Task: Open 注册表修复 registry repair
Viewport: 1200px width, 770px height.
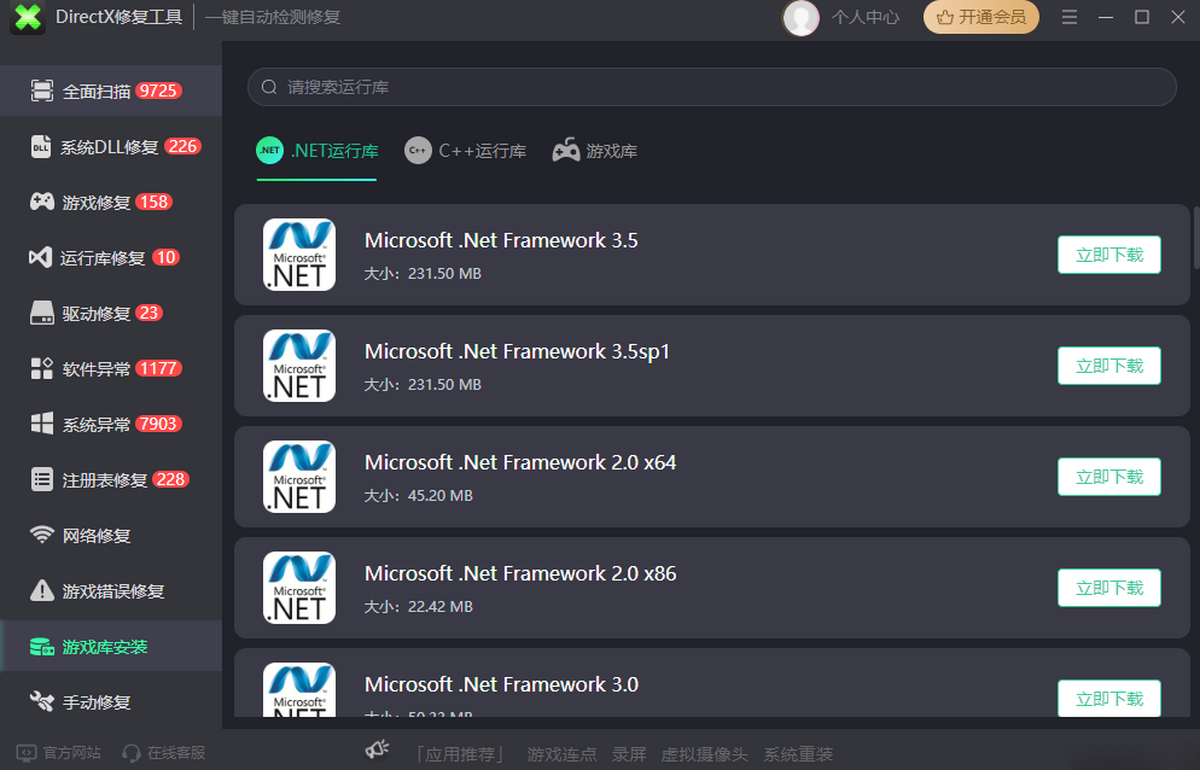Action: [x=104, y=480]
